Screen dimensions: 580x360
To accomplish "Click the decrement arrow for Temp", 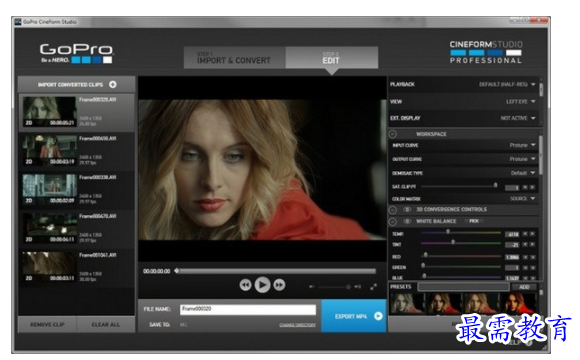I will click(525, 234).
